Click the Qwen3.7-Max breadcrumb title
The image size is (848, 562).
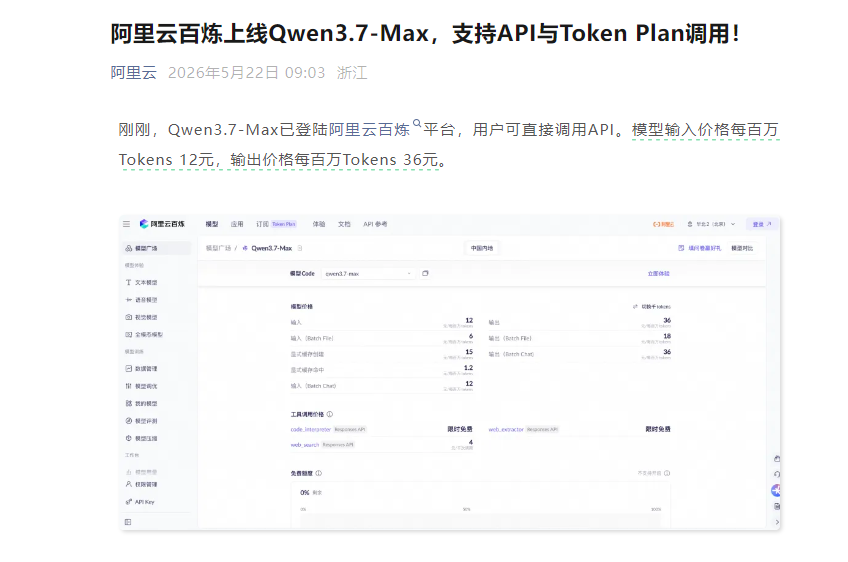tap(271, 248)
